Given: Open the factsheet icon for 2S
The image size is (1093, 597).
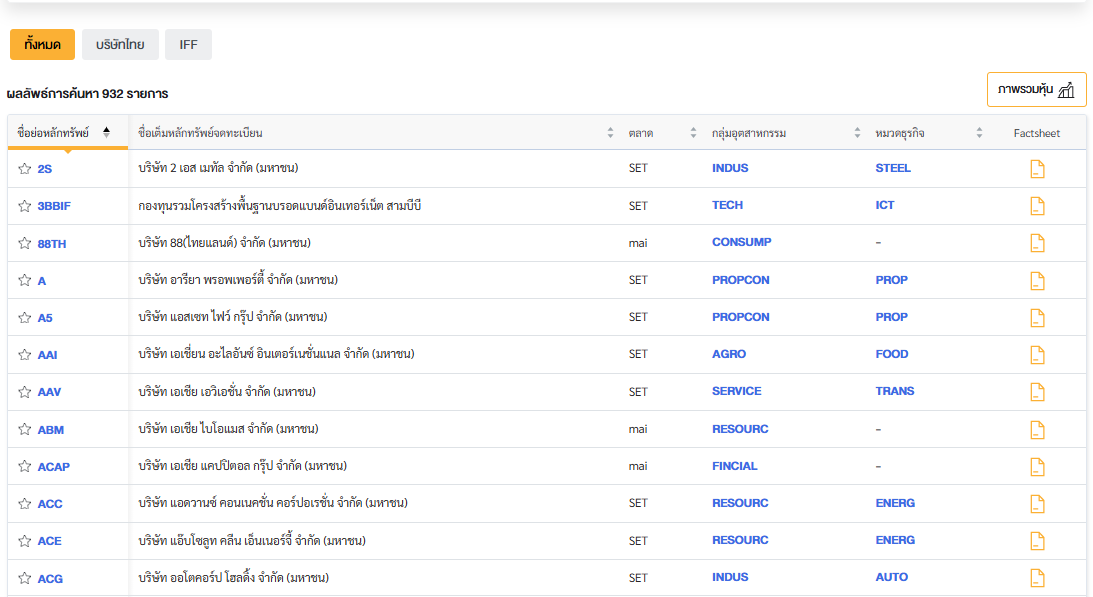Looking at the screenshot, I should (1037, 169).
